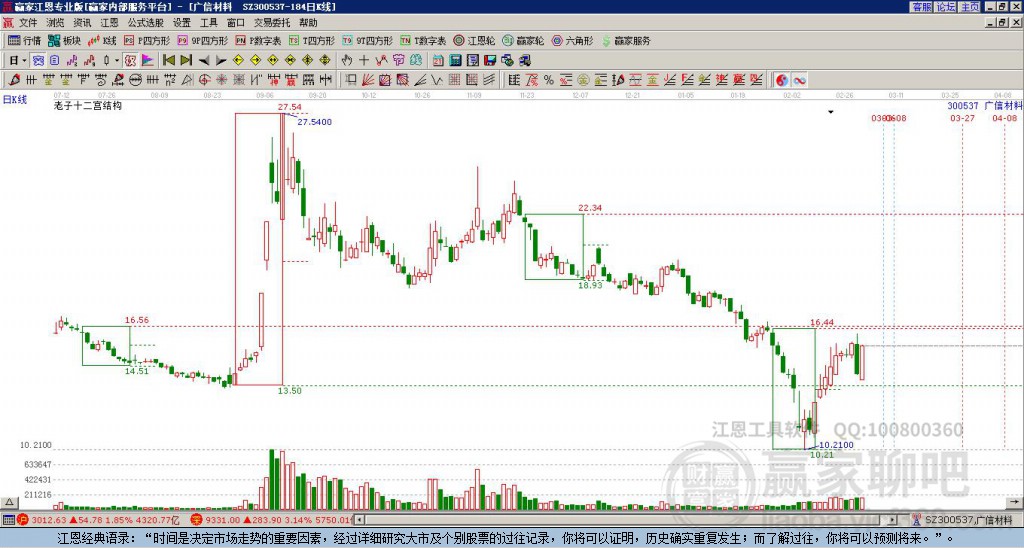The height and width of the screenshot is (548, 1024).
Task: Open the P四方形 tool
Action: (147, 40)
